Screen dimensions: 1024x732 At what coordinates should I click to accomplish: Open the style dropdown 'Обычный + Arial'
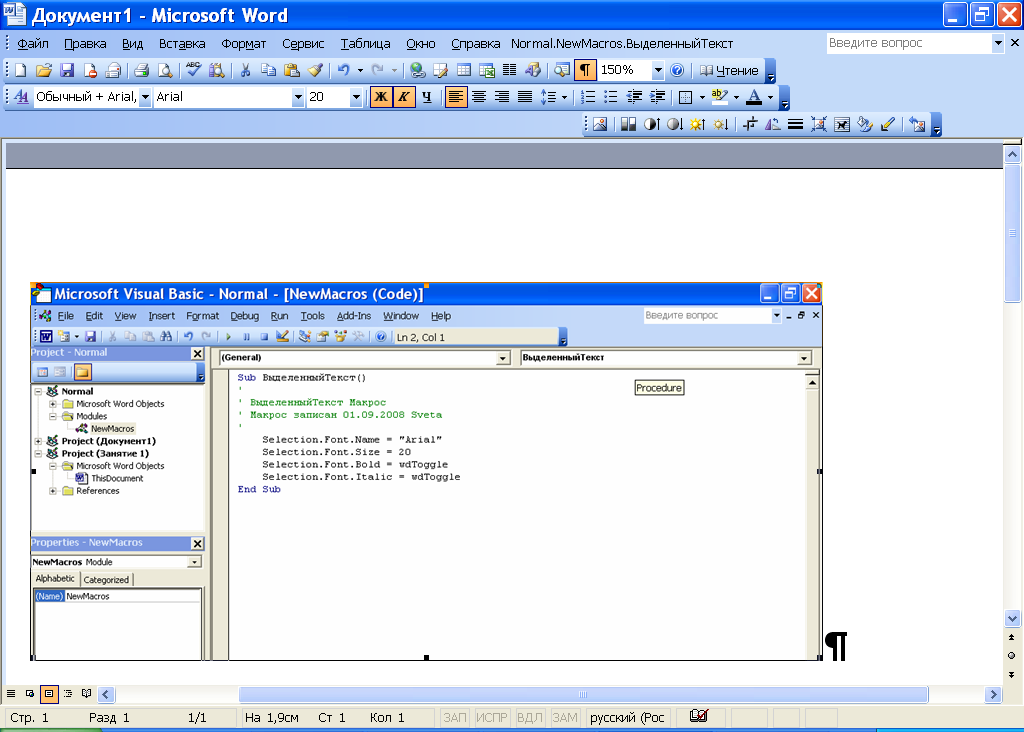[x=145, y=97]
